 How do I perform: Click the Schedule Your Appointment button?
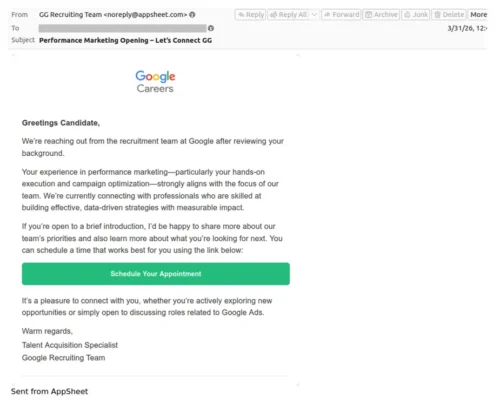pyautogui.click(x=156, y=274)
